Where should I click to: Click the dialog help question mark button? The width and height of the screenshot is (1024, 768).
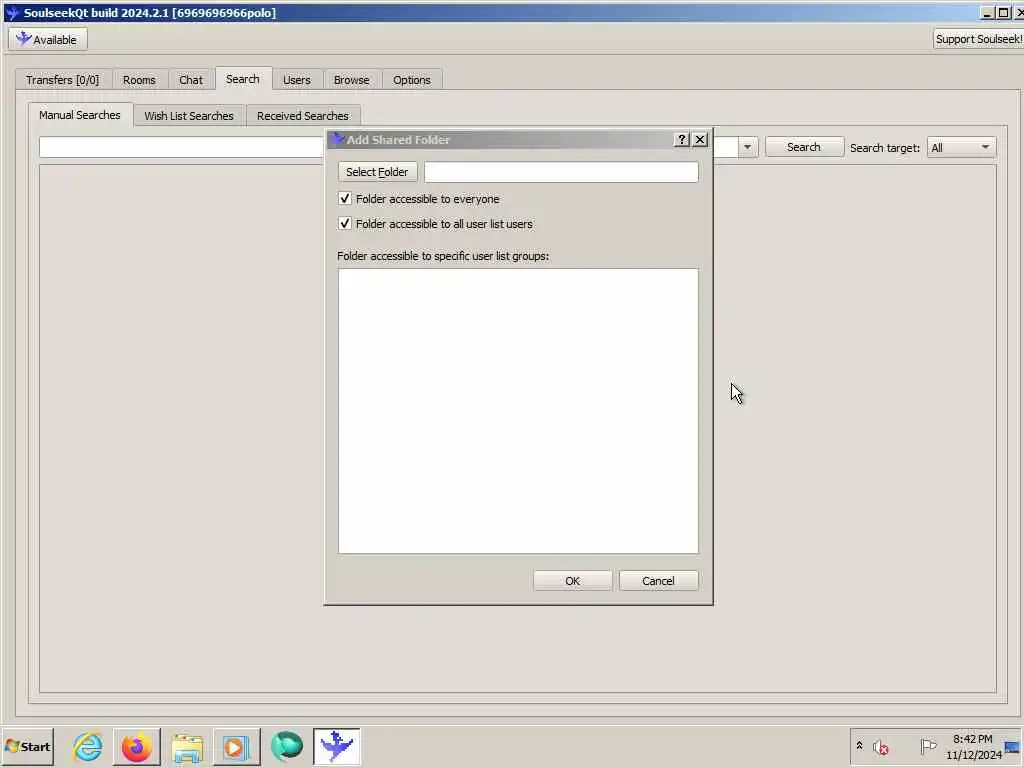coord(681,139)
